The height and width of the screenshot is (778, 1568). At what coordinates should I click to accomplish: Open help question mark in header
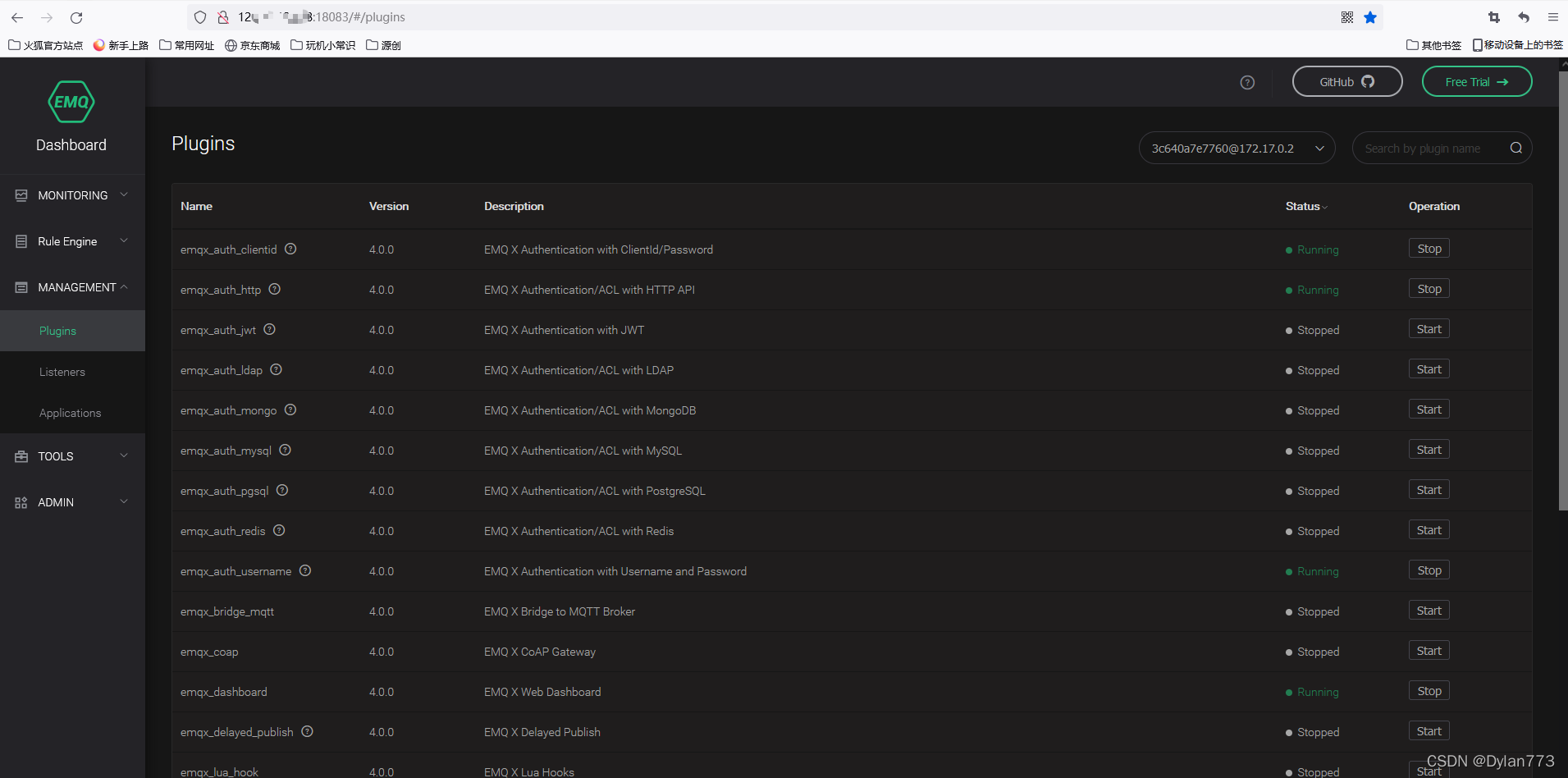(x=1247, y=82)
